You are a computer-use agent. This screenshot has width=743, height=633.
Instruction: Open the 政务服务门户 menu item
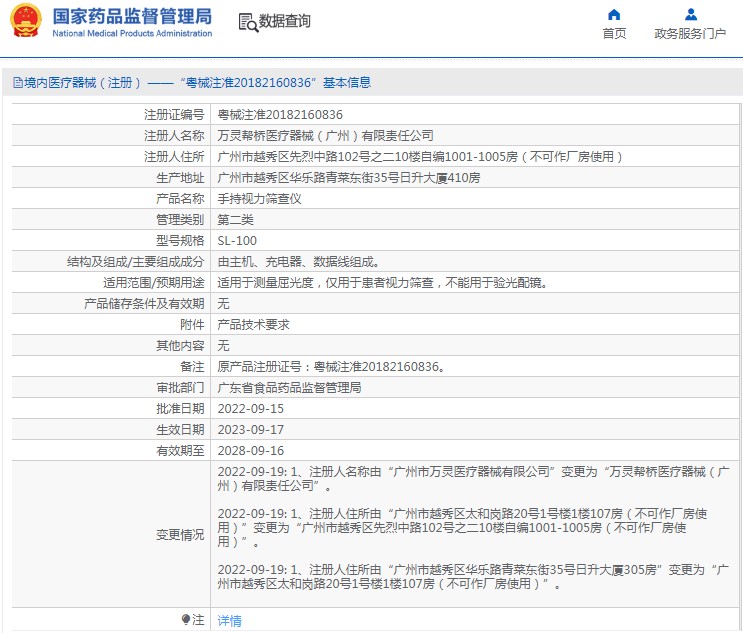(x=690, y=34)
